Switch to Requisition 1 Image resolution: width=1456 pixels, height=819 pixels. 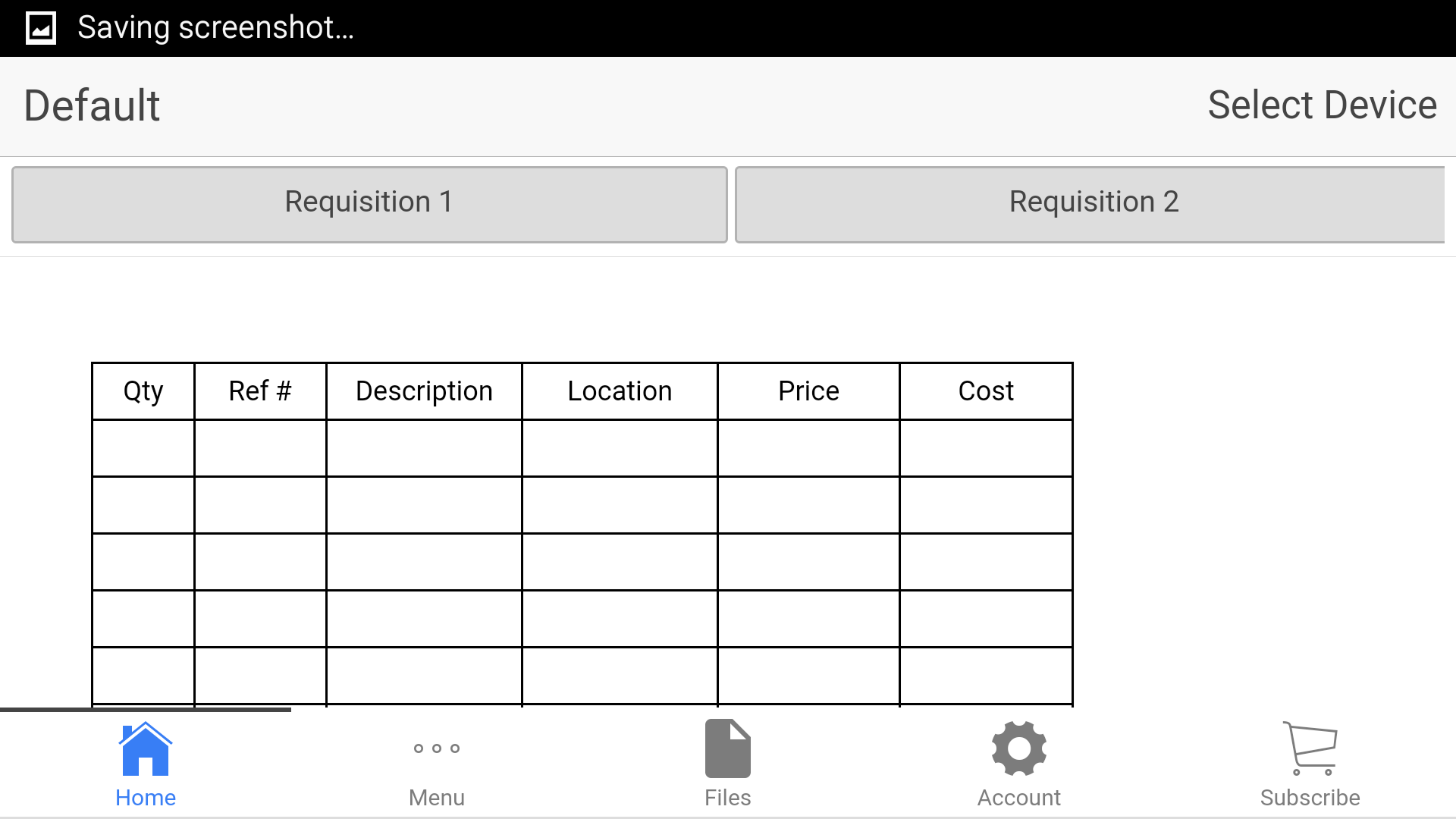point(369,202)
